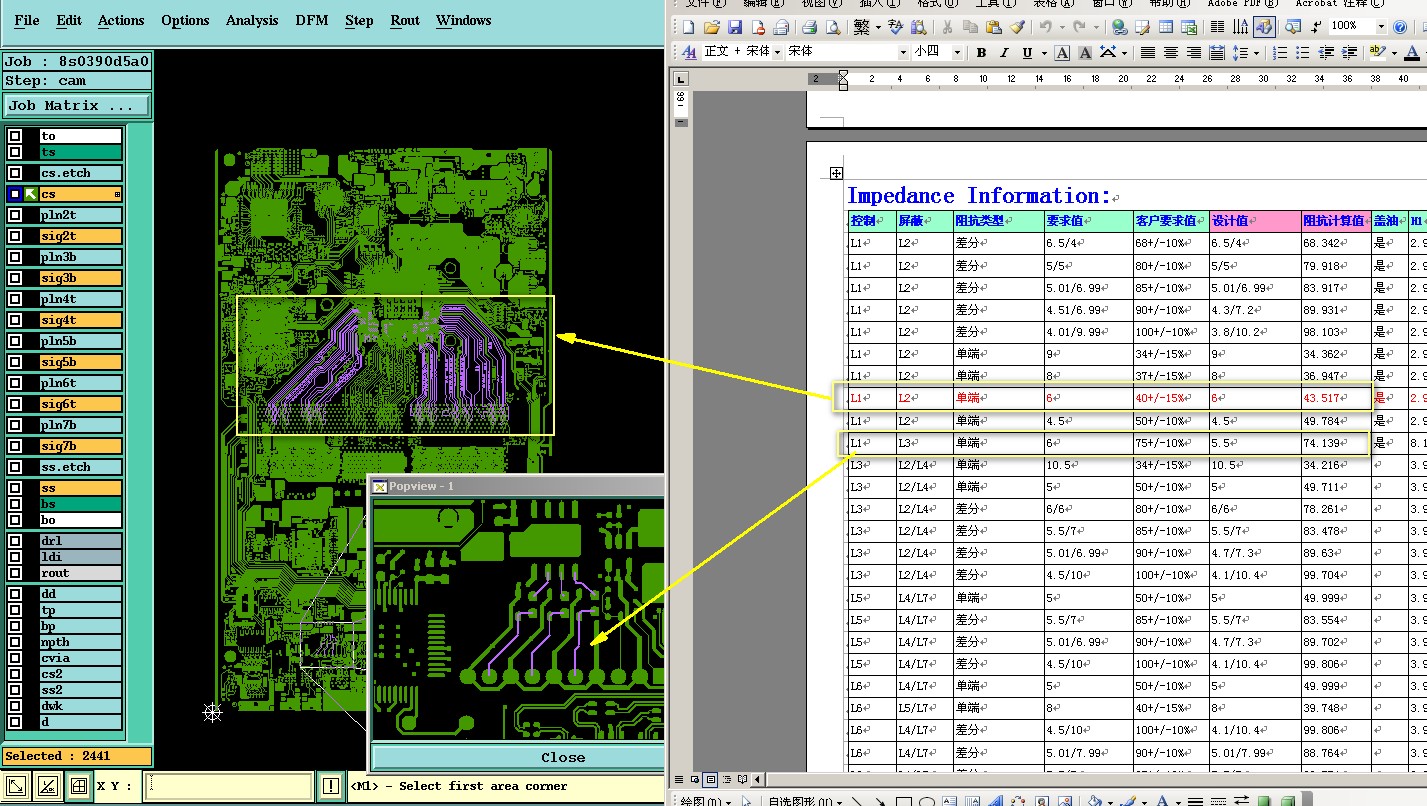Viewport: 1427px width, 806px height.
Task: Toggle Bold formatting in Word
Action: click(981, 53)
